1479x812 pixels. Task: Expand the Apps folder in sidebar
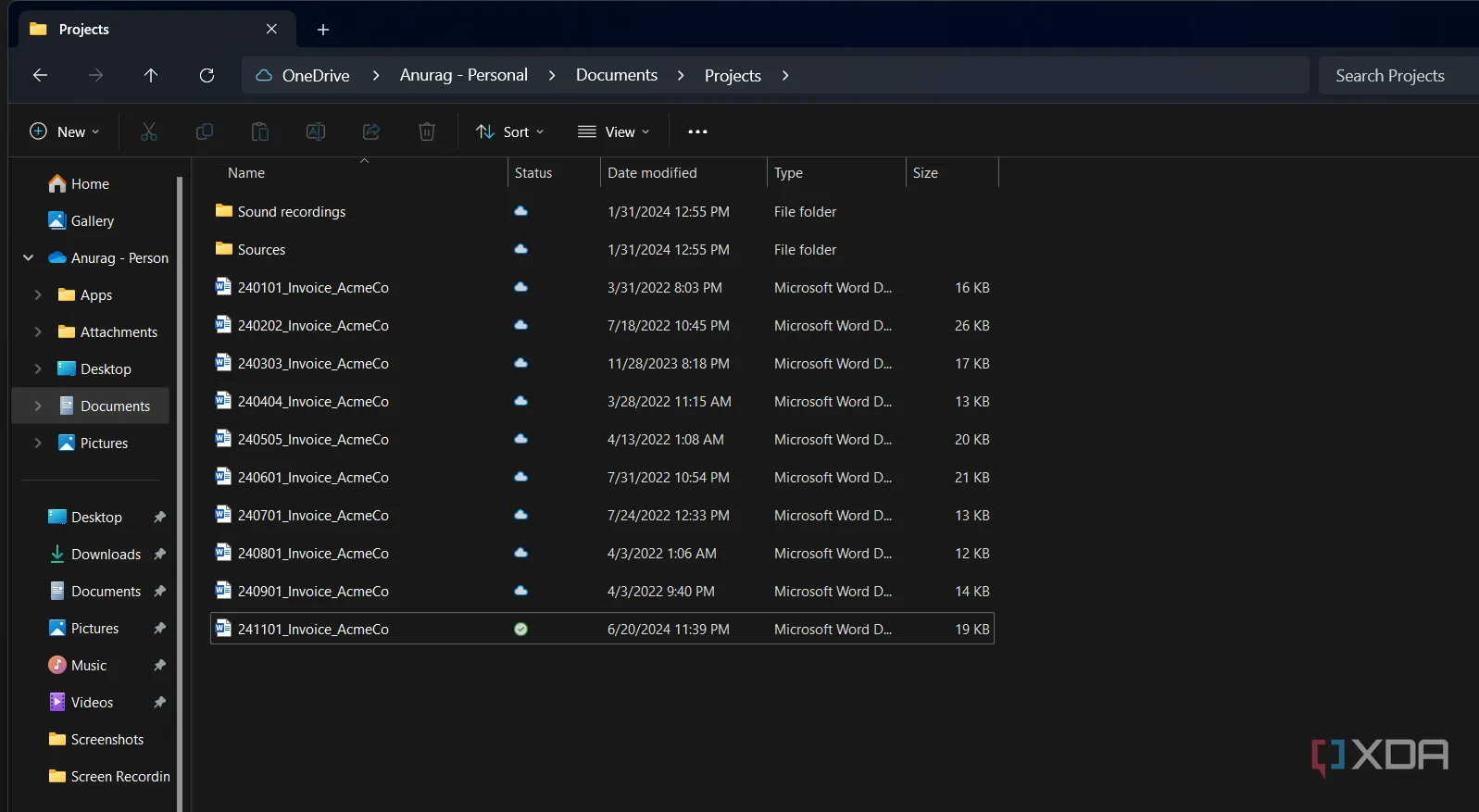38,294
